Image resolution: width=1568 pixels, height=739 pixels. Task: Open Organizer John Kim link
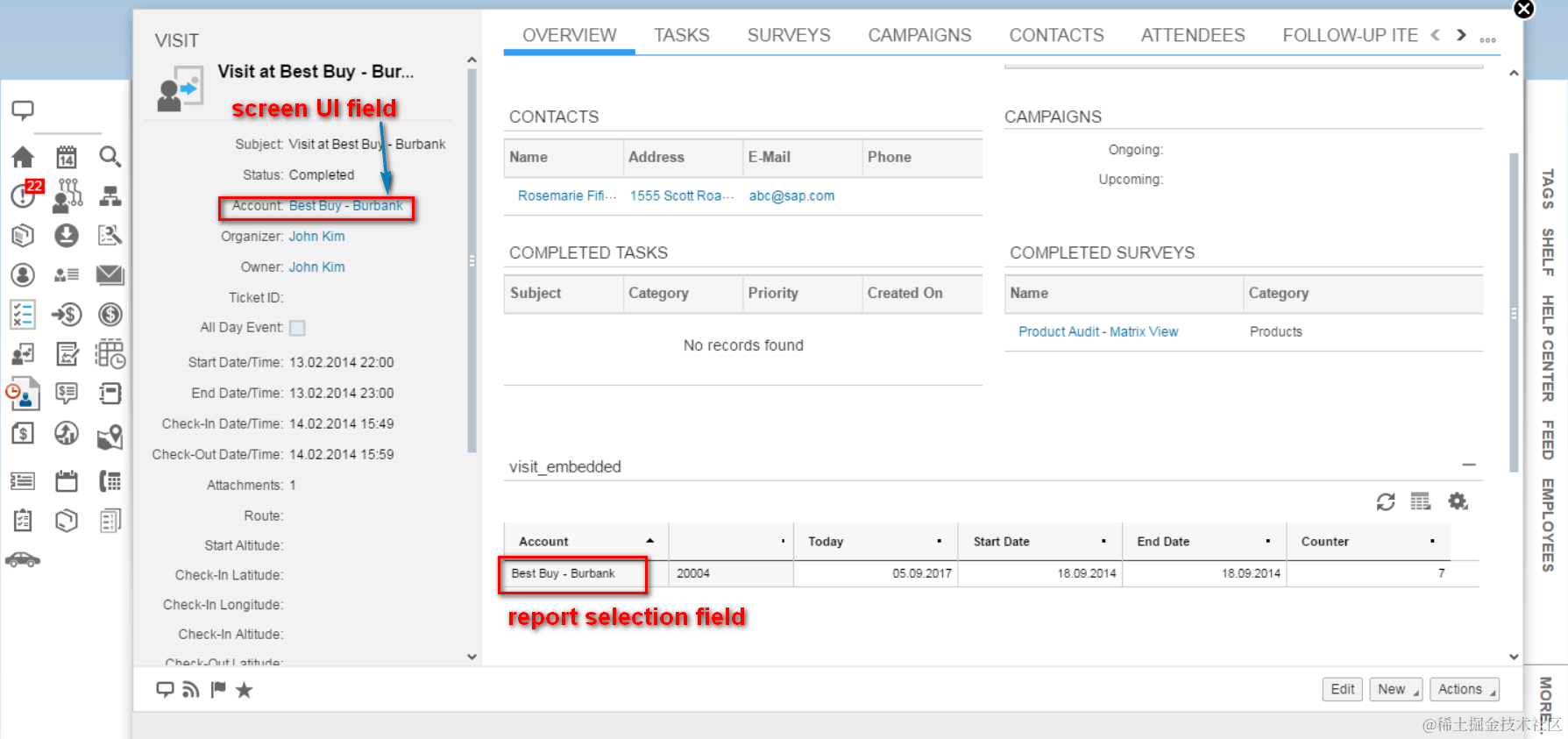click(x=316, y=237)
